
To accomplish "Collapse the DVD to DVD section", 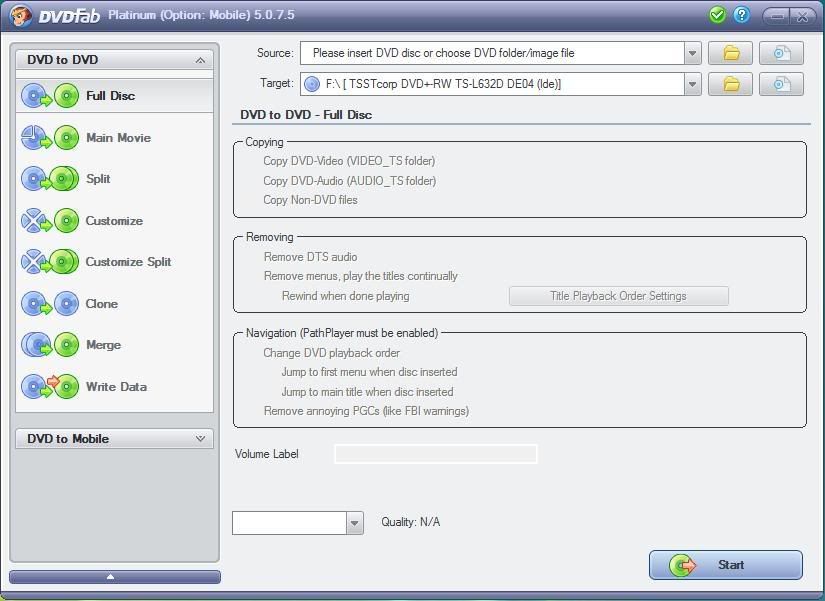I will click(200, 60).
